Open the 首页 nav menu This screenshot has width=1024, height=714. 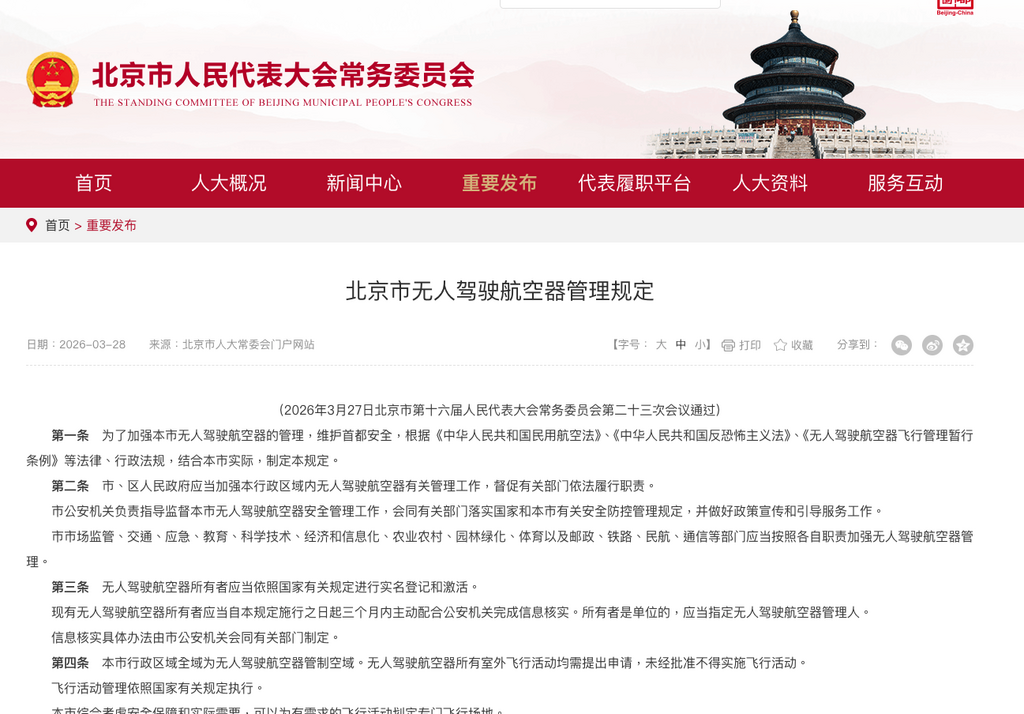tap(93, 183)
